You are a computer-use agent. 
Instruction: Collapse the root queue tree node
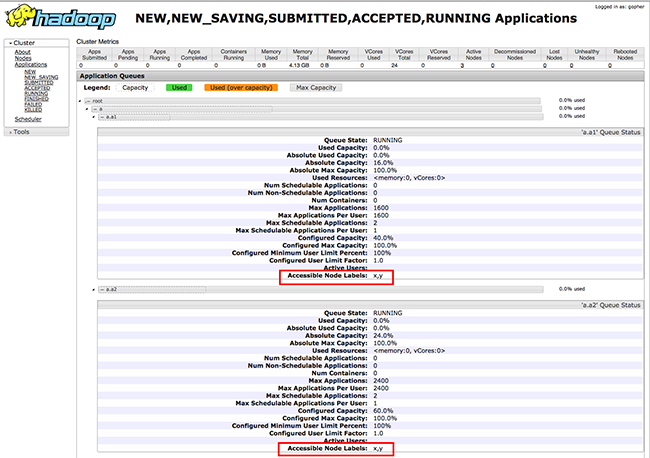[x=88, y=101]
